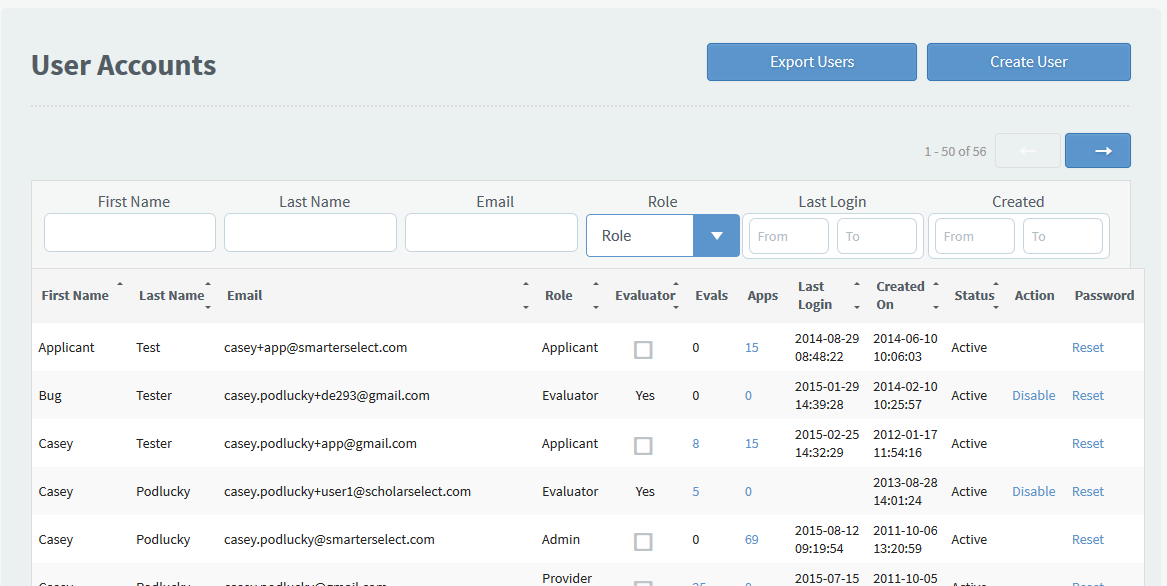The height and width of the screenshot is (586, 1167).
Task: Reset password for casey.podlucky+user1@scholarselect.com
Action: [1087, 491]
